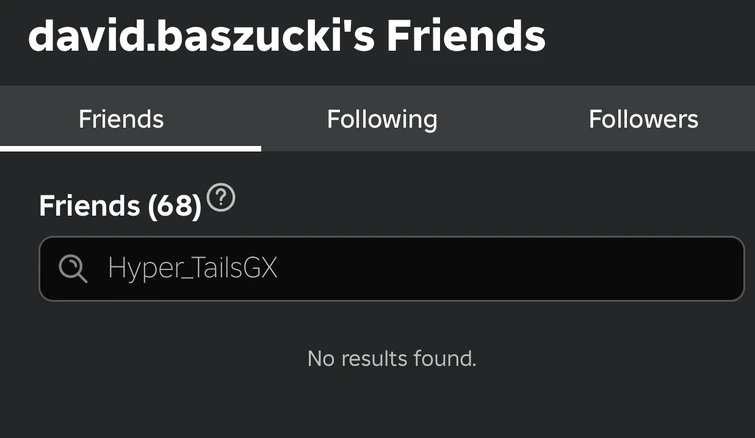
Task: Click the magnifying glass search icon
Action: point(73,268)
